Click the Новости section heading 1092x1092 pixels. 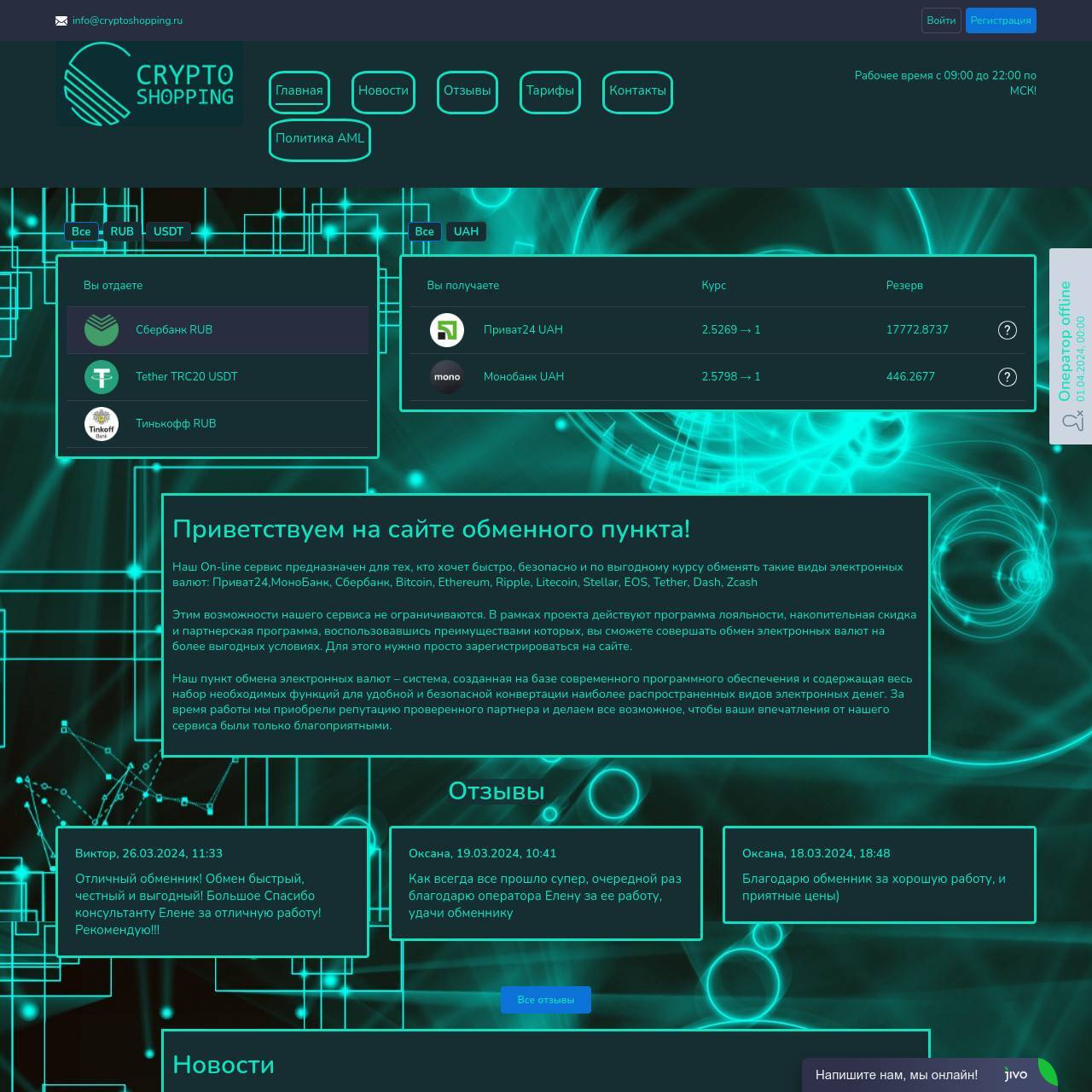click(224, 1066)
